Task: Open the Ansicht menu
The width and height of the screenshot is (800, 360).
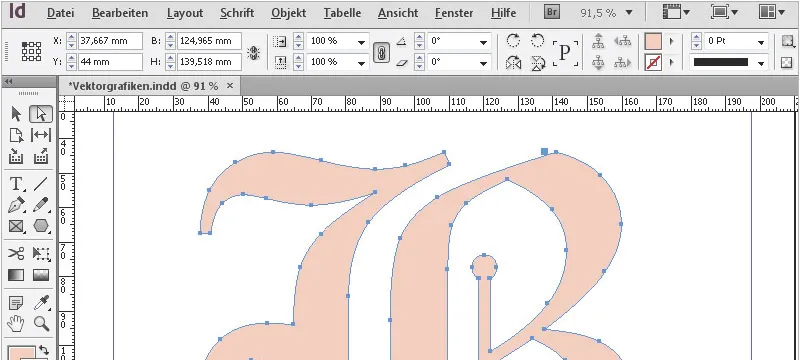Action: point(398,13)
